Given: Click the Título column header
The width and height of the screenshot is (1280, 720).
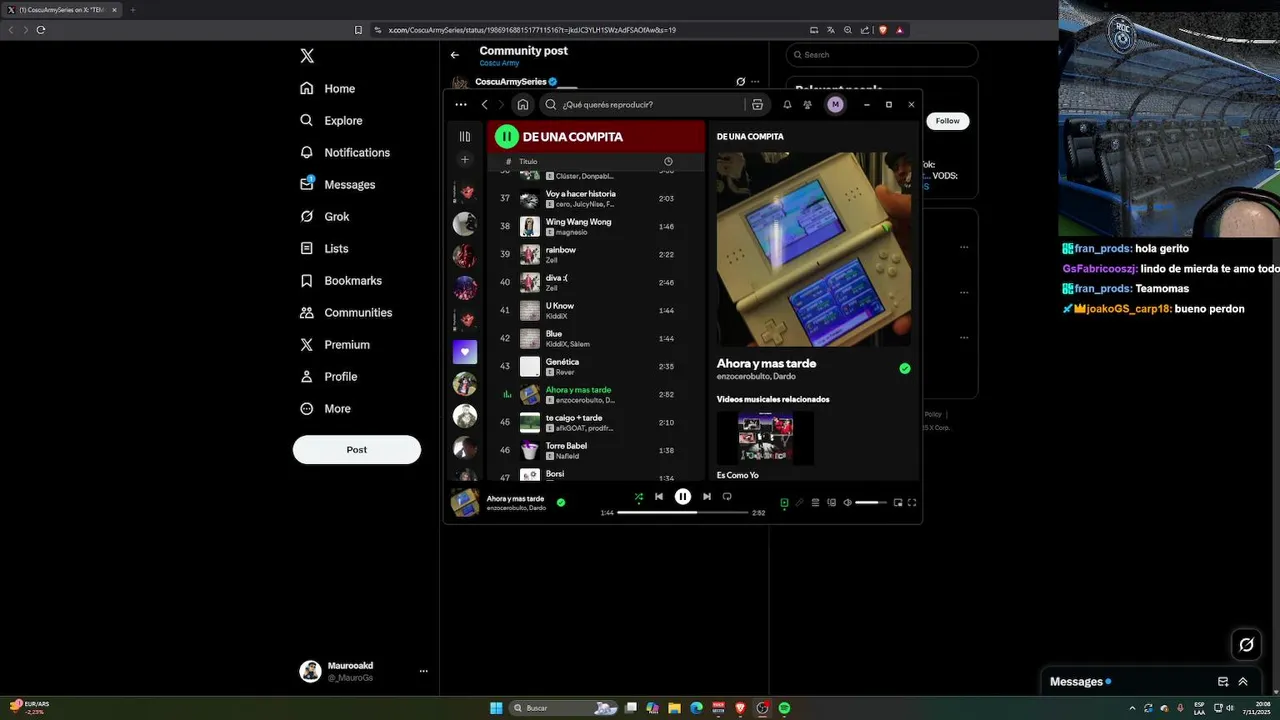Looking at the screenshot, I should point(528,161).
